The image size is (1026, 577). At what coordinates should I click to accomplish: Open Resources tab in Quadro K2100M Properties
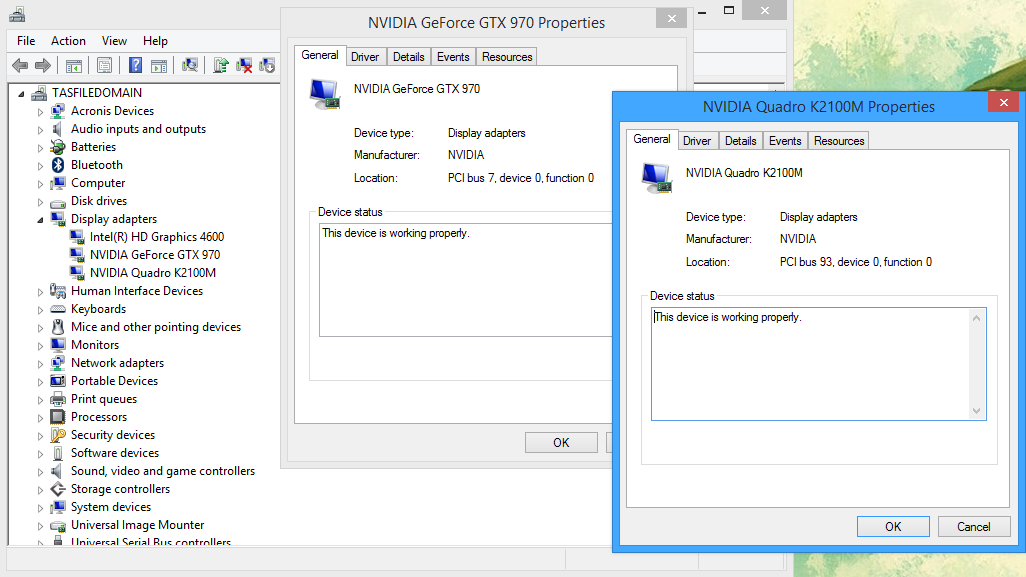point(839,141)
